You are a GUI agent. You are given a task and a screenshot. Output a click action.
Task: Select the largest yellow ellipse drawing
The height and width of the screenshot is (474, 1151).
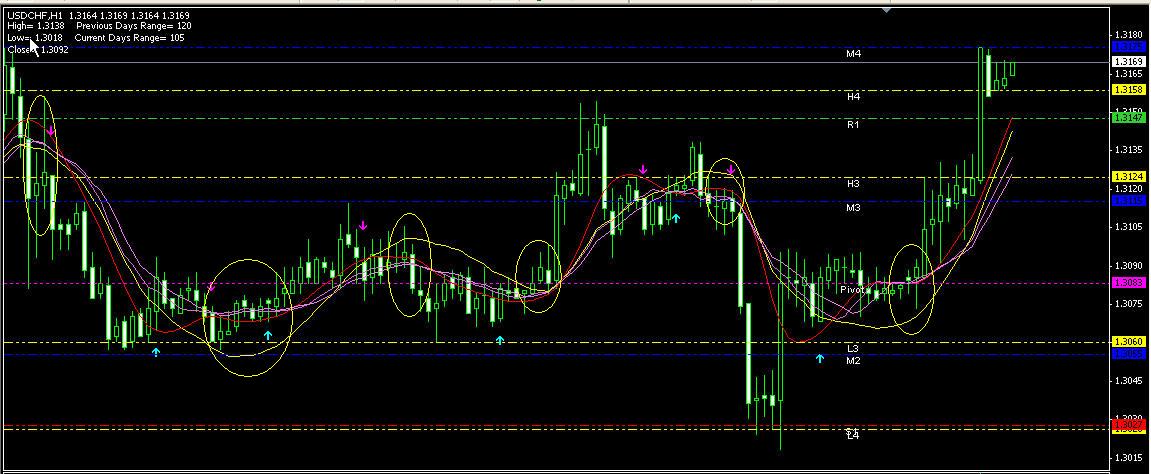(x=248, y=318)
